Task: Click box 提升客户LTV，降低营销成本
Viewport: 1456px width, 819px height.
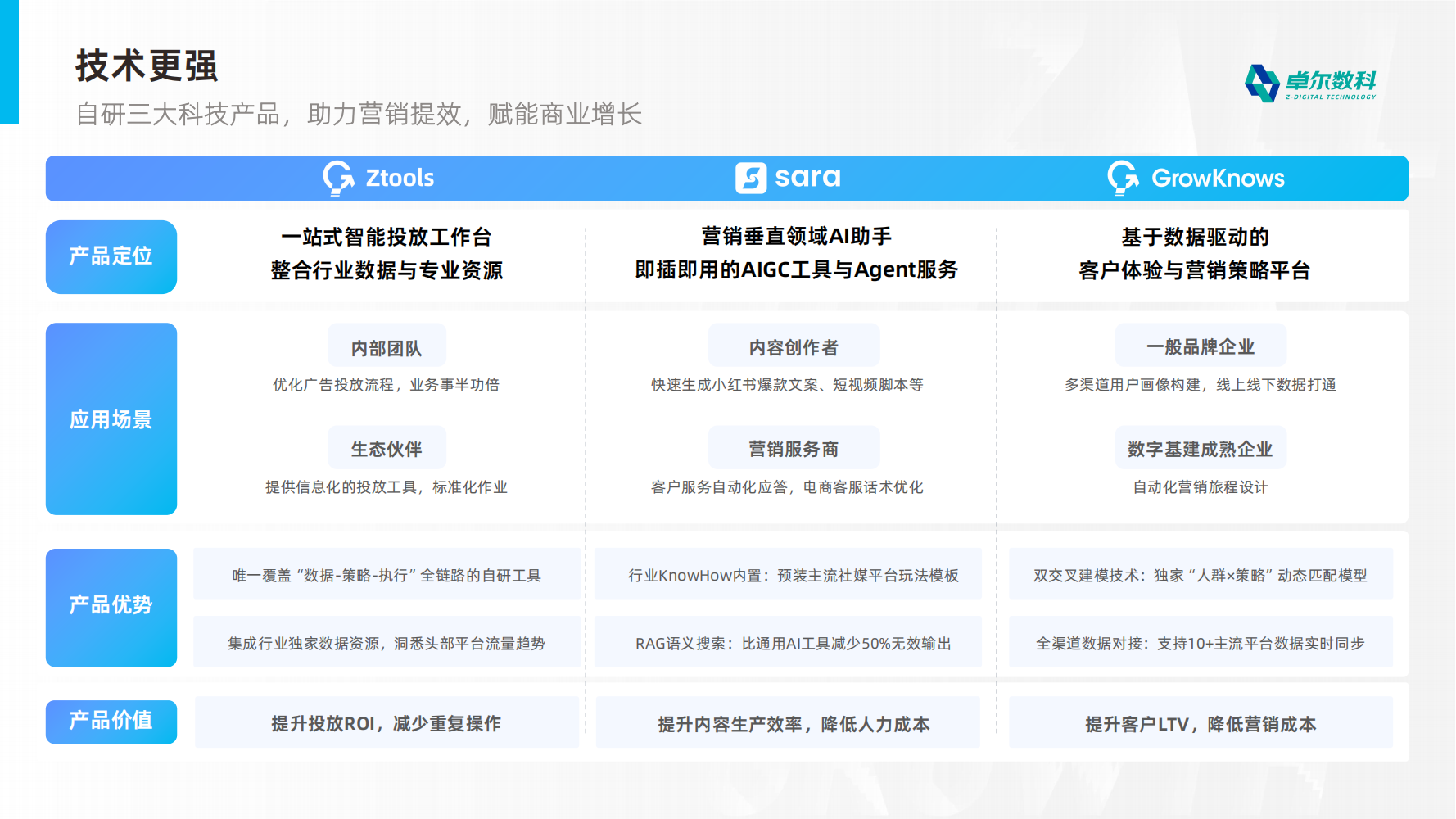Action: click(1201, 722)
